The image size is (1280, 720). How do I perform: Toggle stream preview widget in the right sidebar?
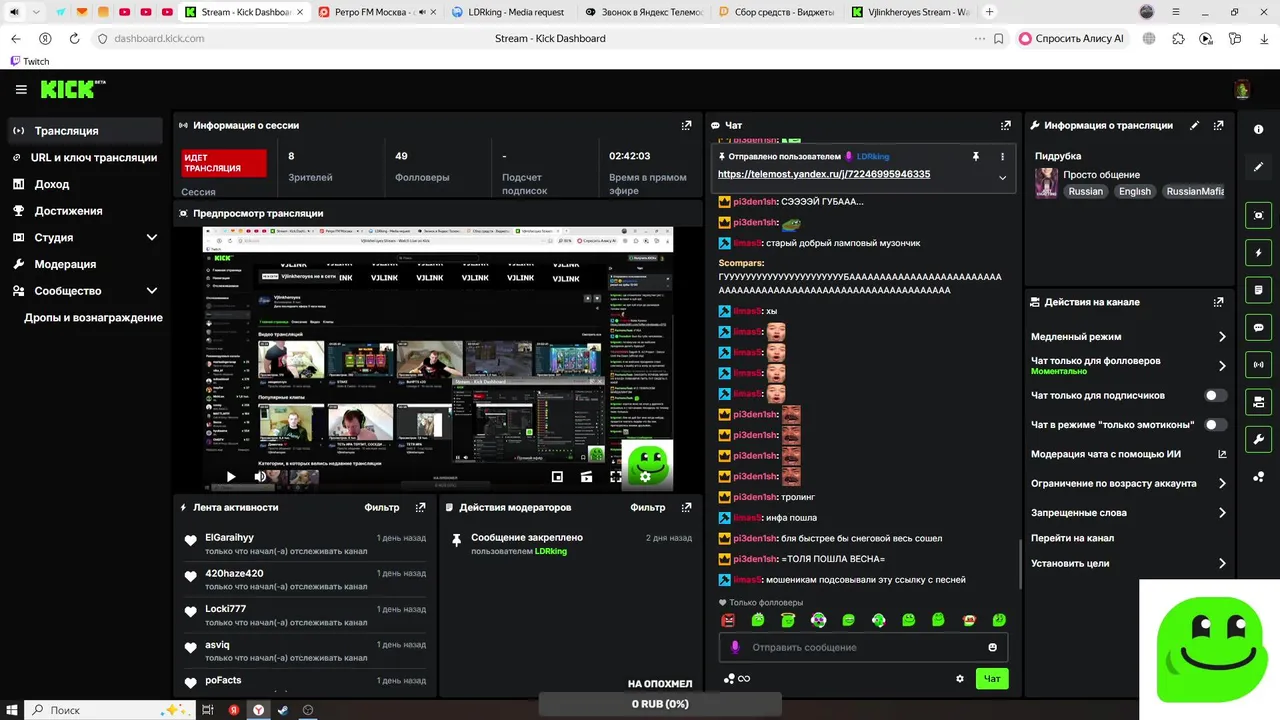pyautogui.click(x=1258, y=215)
